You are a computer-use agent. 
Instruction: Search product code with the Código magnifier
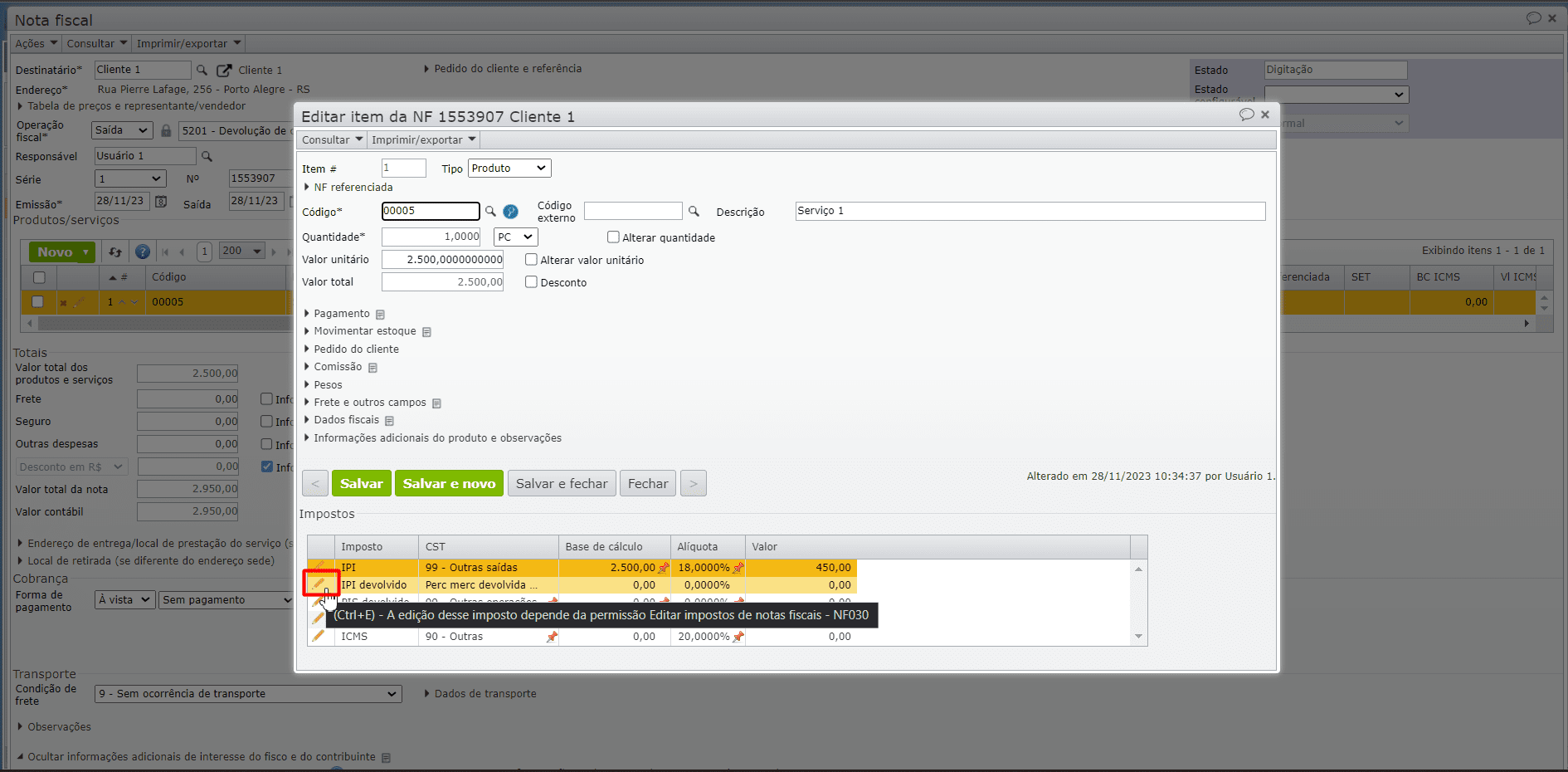(x=490, y=212)
